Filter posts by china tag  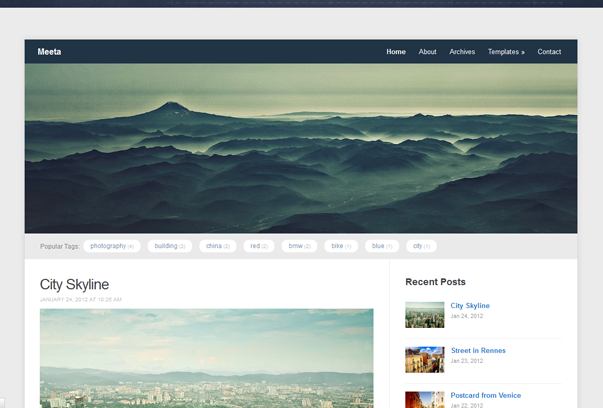[218, 246]
